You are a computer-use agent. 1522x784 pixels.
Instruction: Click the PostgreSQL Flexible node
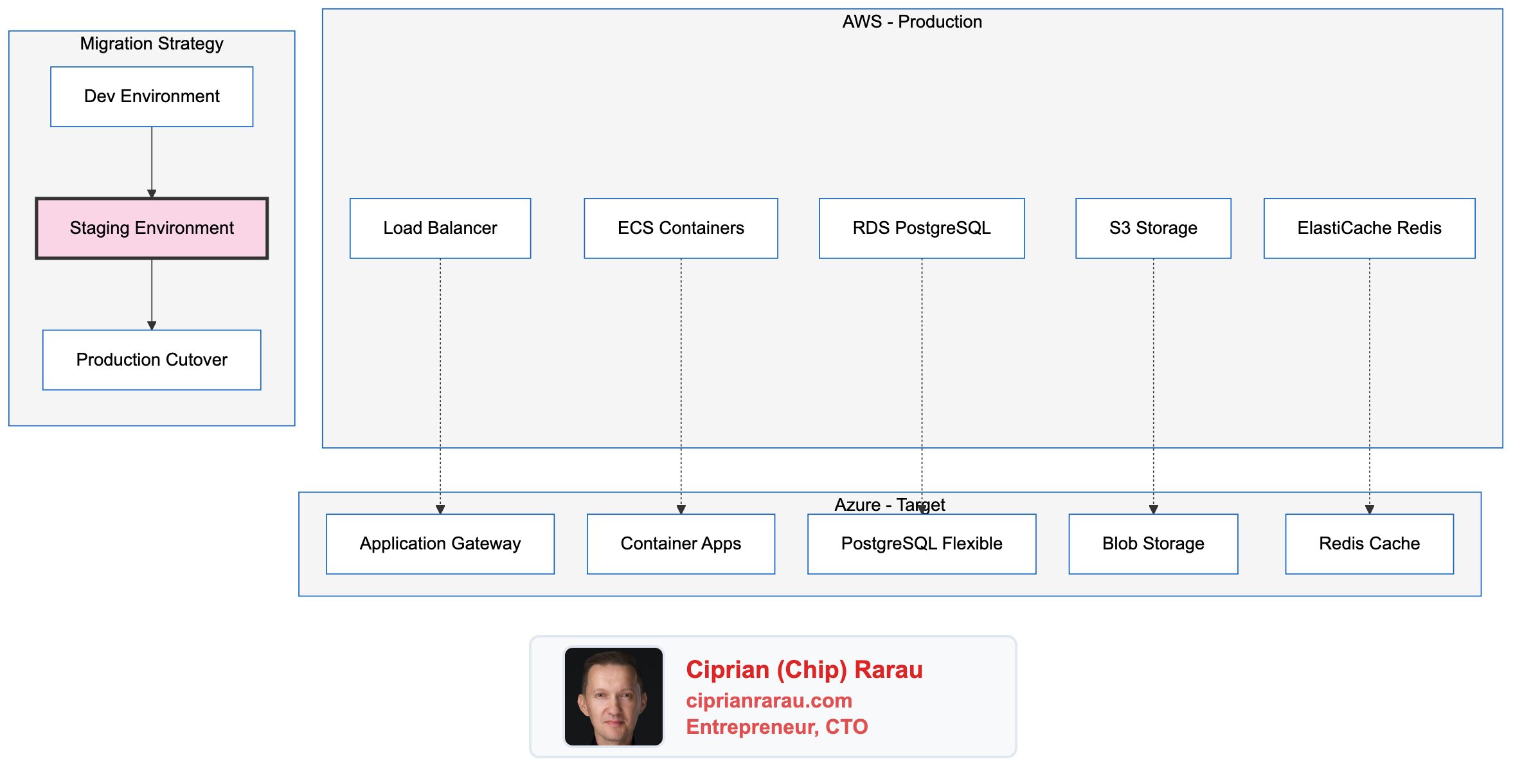click(x=922, y=544)
